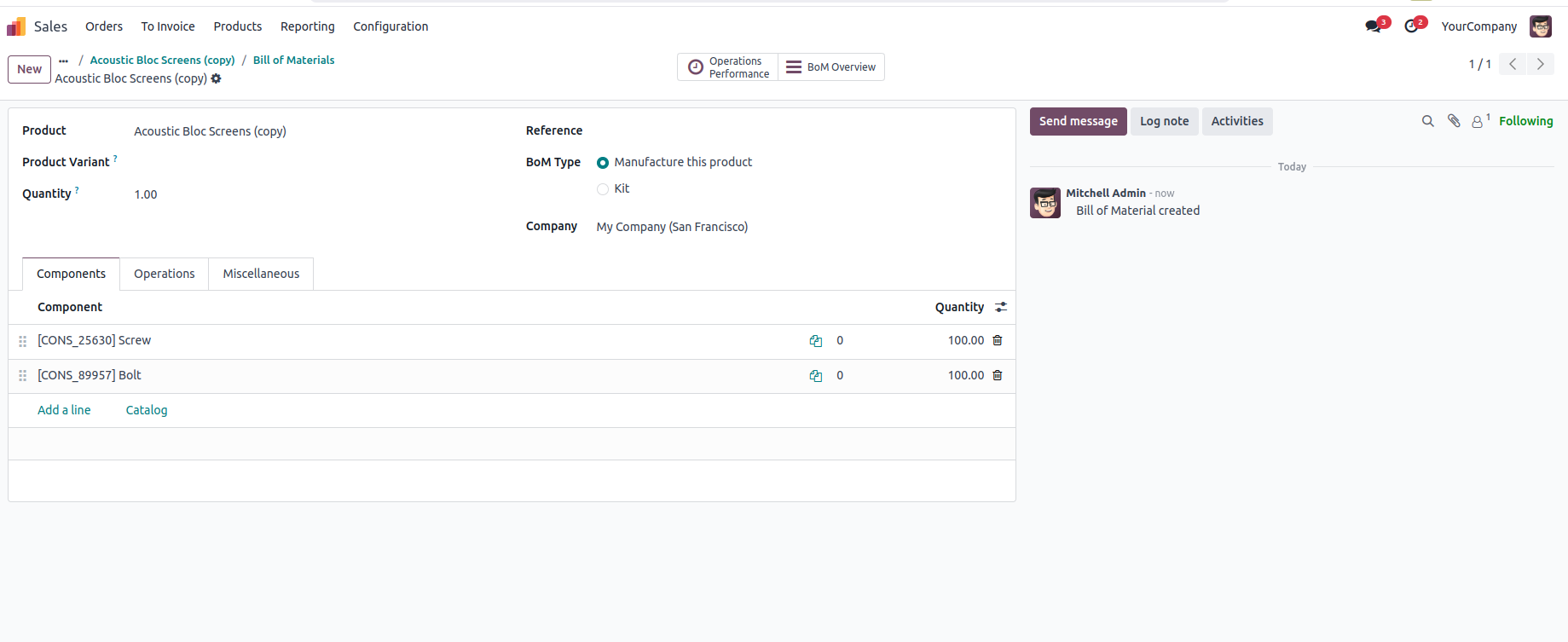Delete the Screw component line

(x=997, y=341)
